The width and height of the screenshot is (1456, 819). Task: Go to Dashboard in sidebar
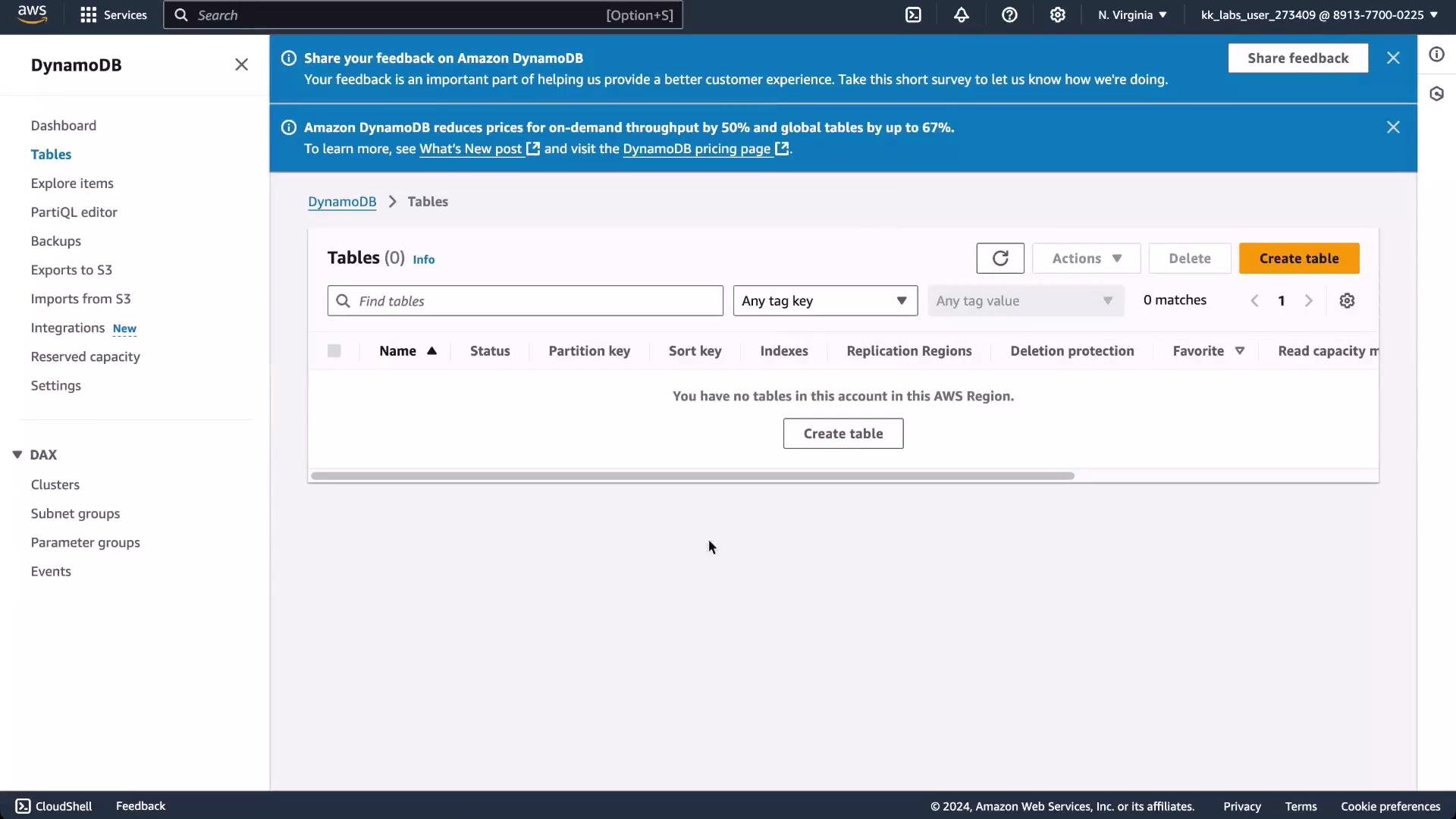click(x=64, y=126)
